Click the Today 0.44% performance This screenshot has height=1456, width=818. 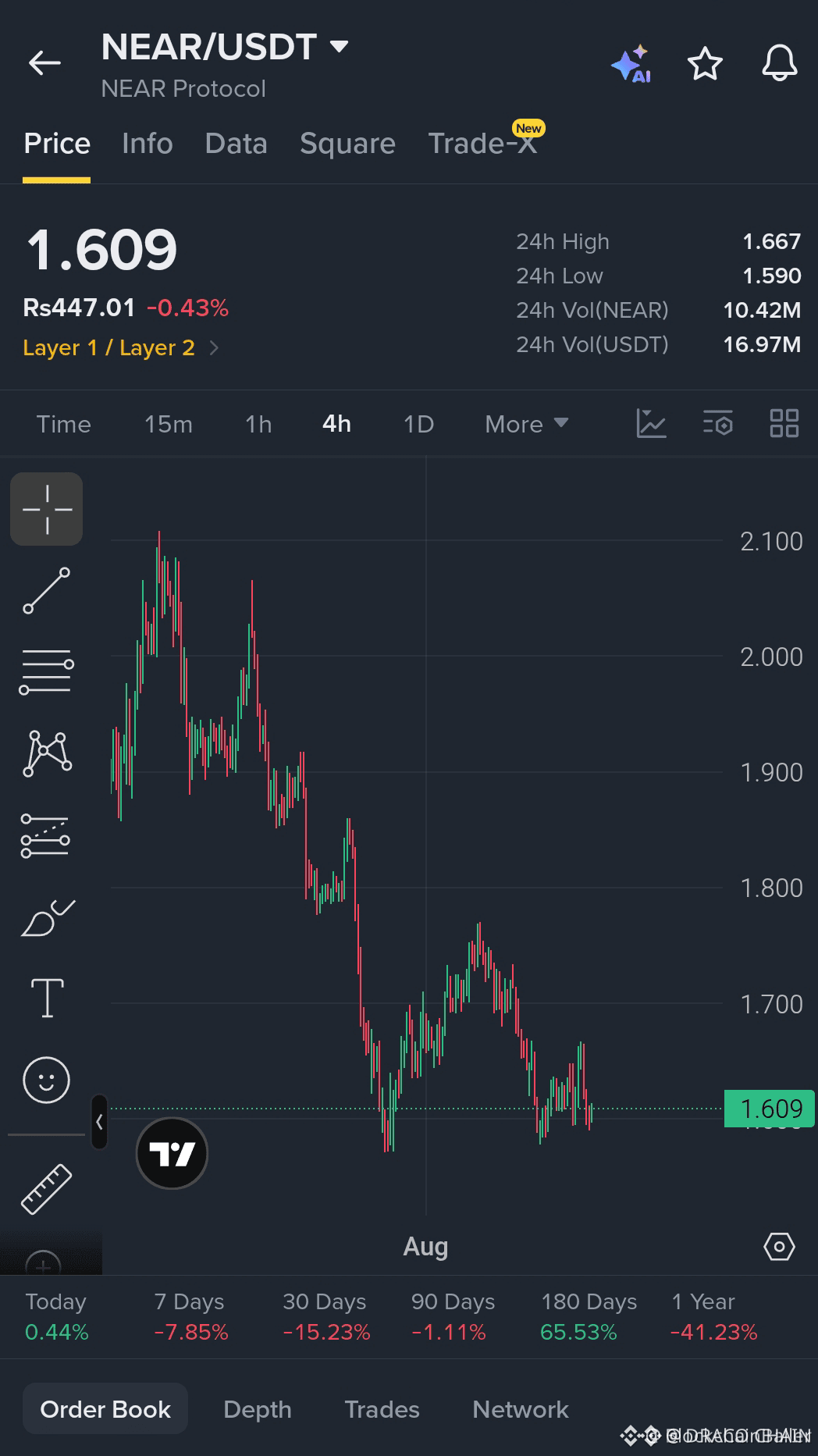coord(56,1317)
